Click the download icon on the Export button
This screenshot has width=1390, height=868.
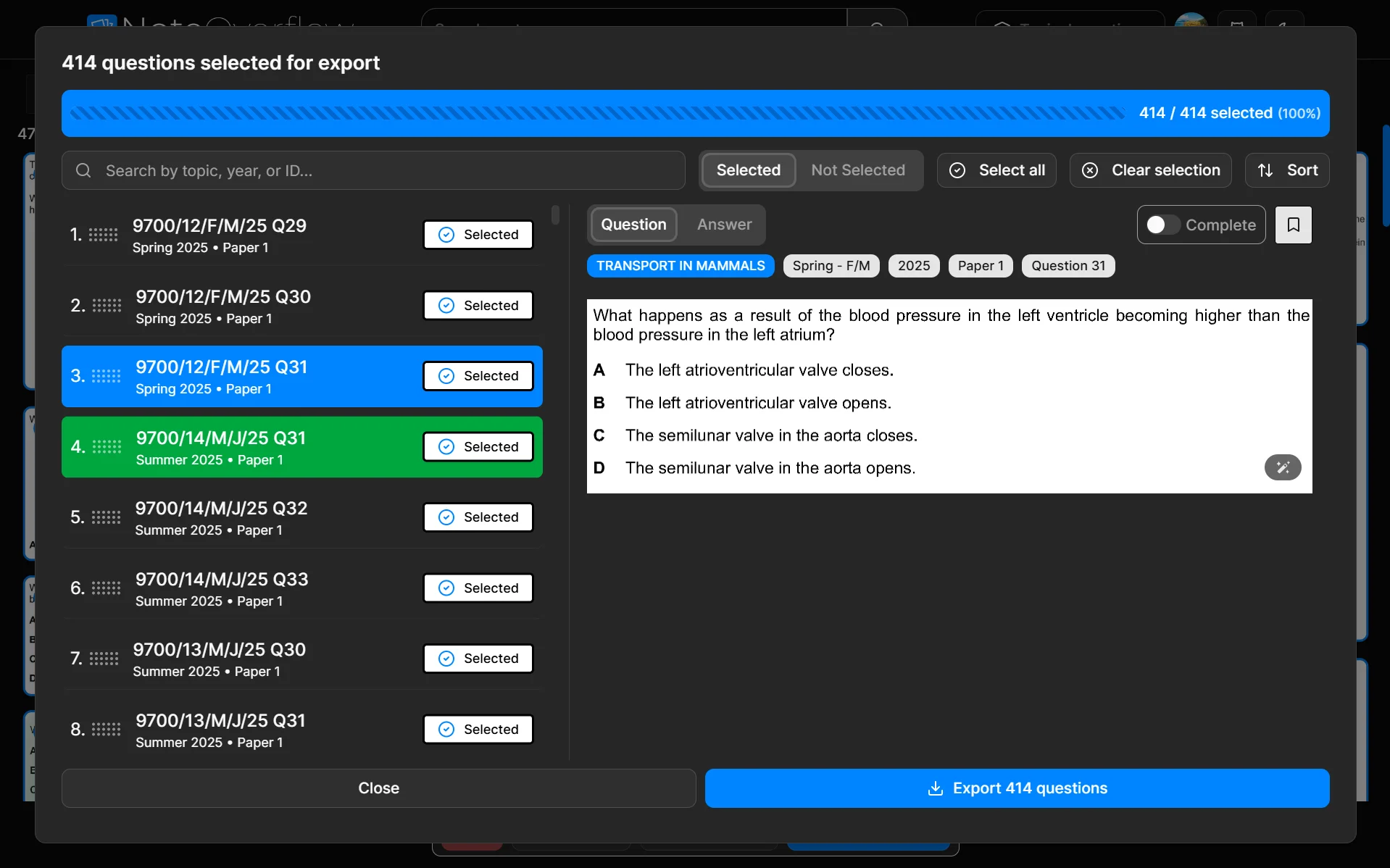tap(935, 788)
